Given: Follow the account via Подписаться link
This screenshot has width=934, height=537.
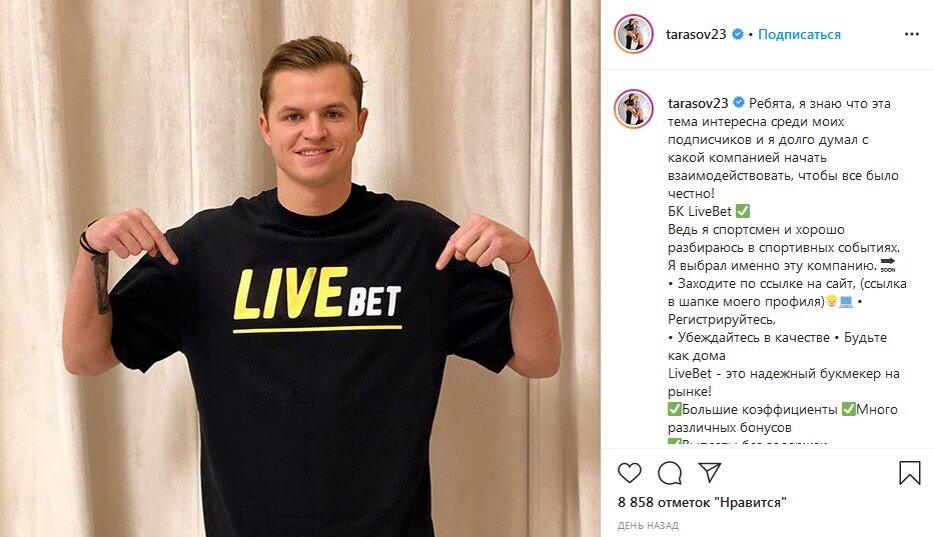Looking at the screenshot, I should pyautogui.click(x=799, y=35).
